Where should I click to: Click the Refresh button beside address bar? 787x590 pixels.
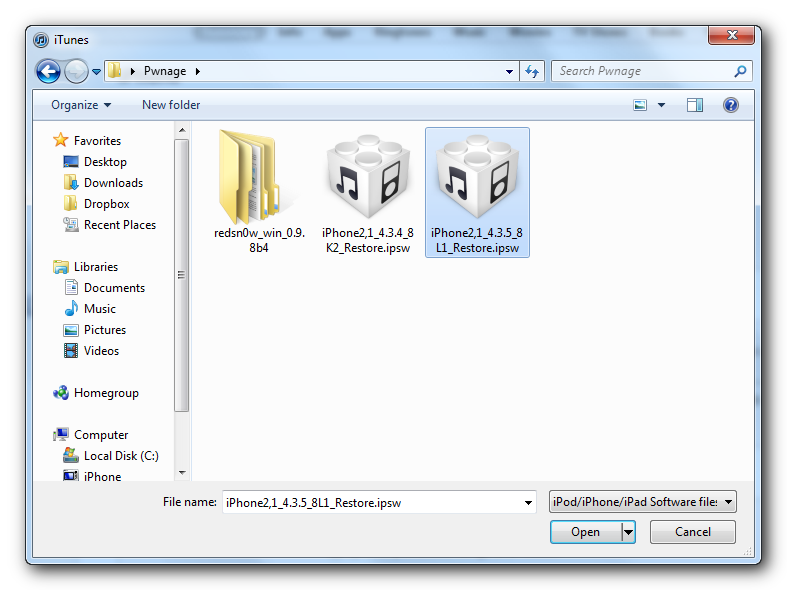(532, 71)
